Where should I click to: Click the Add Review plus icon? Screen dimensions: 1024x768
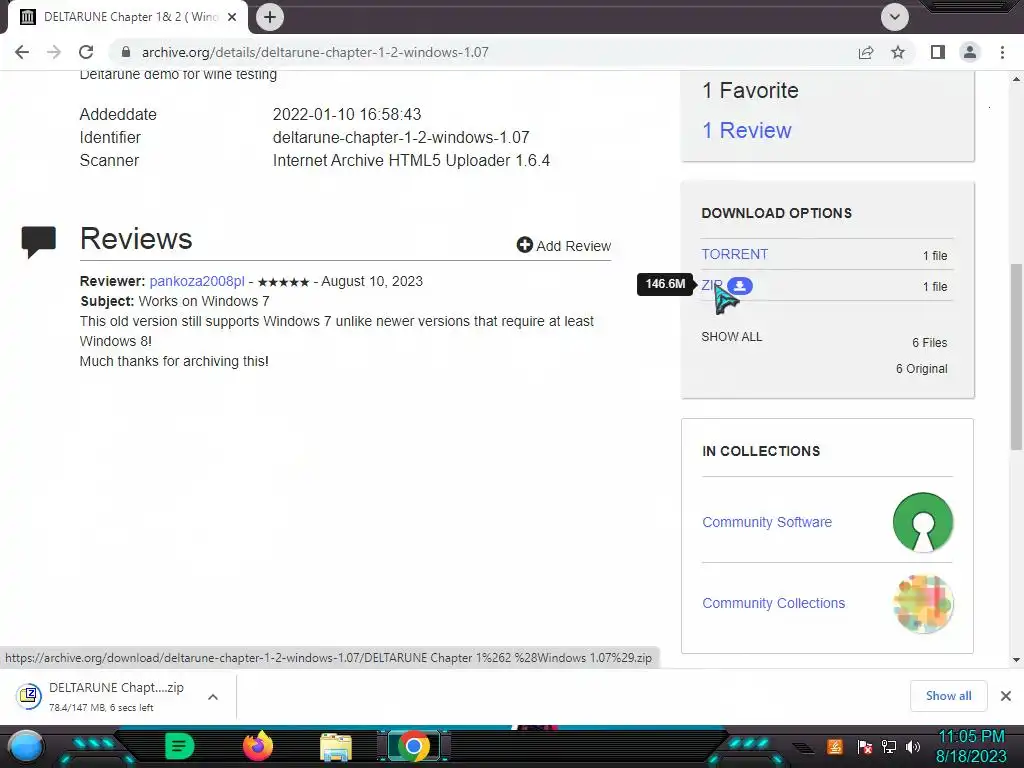click(524, 245)
